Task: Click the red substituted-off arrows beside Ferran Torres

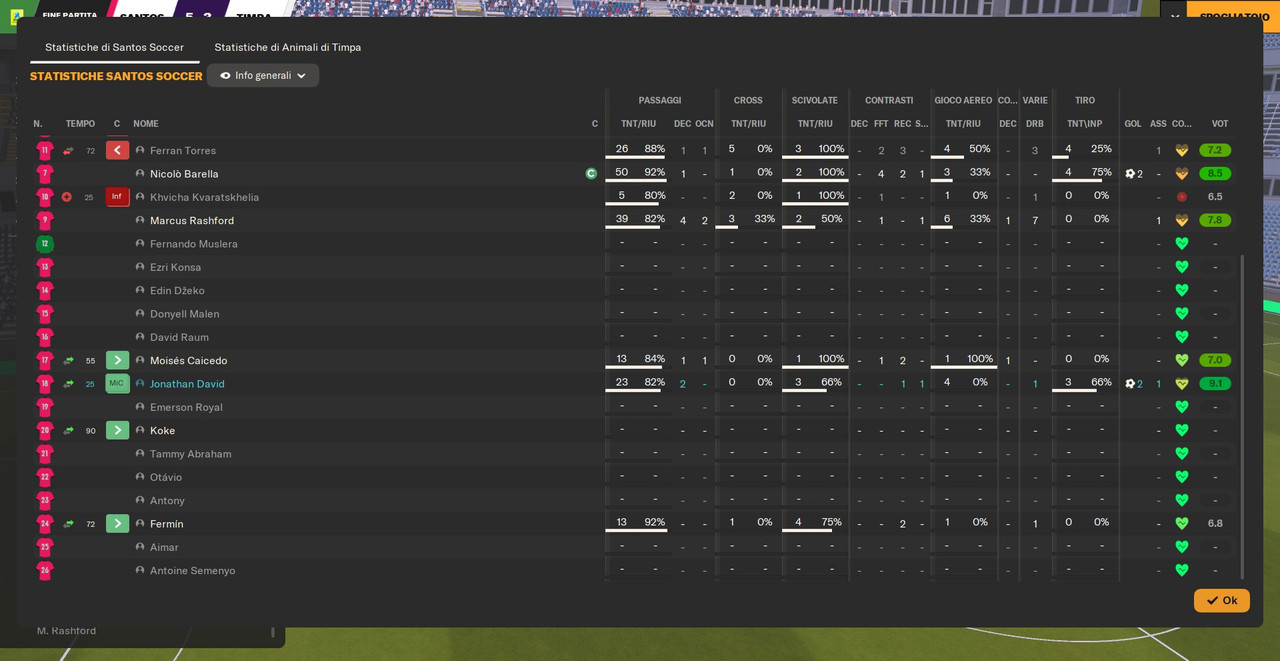Action: 68,151
